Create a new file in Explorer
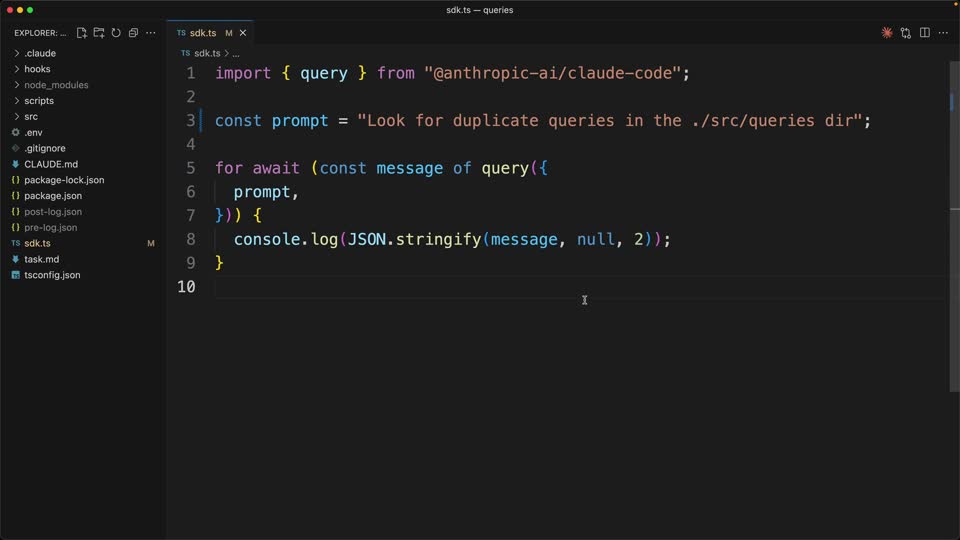 pyautogui.click(x=81, y=33)
